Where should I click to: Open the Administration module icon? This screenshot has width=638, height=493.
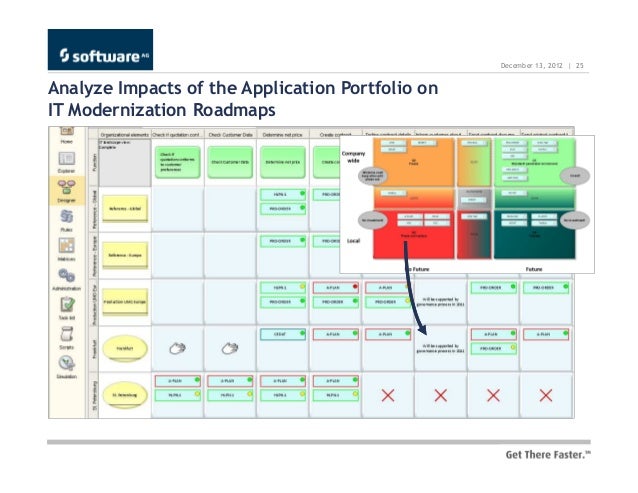click(x=67, y=276)
